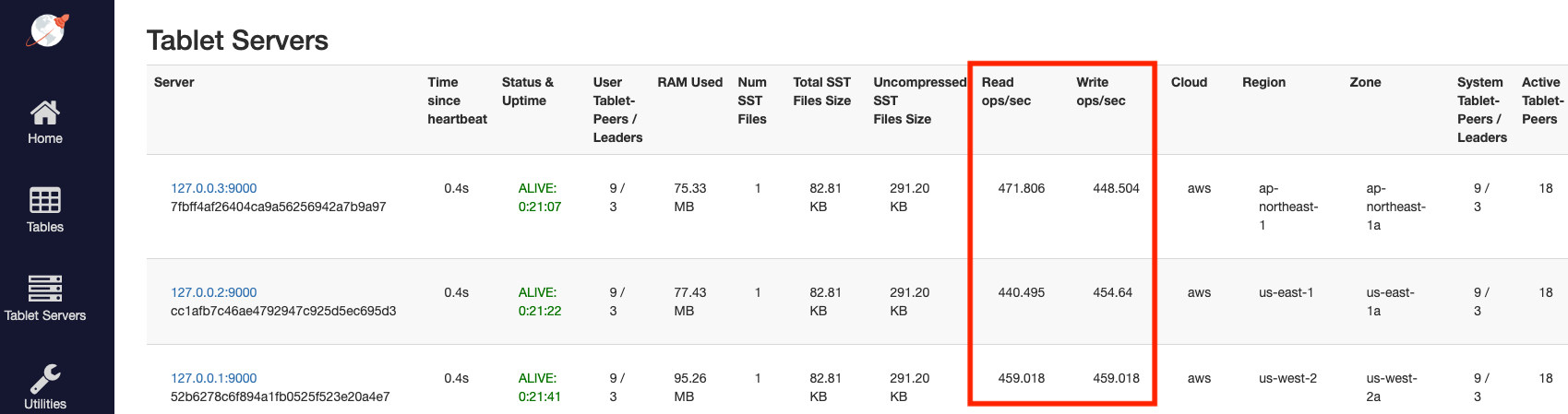Open server link 127.0.0.3:9000
Image resolution: width=1568 pixels, height=414 pixels.
(x=213, y=188)
